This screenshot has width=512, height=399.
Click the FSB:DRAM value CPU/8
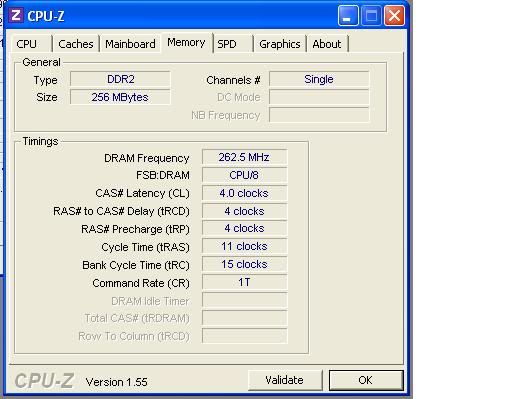(244, 175)
